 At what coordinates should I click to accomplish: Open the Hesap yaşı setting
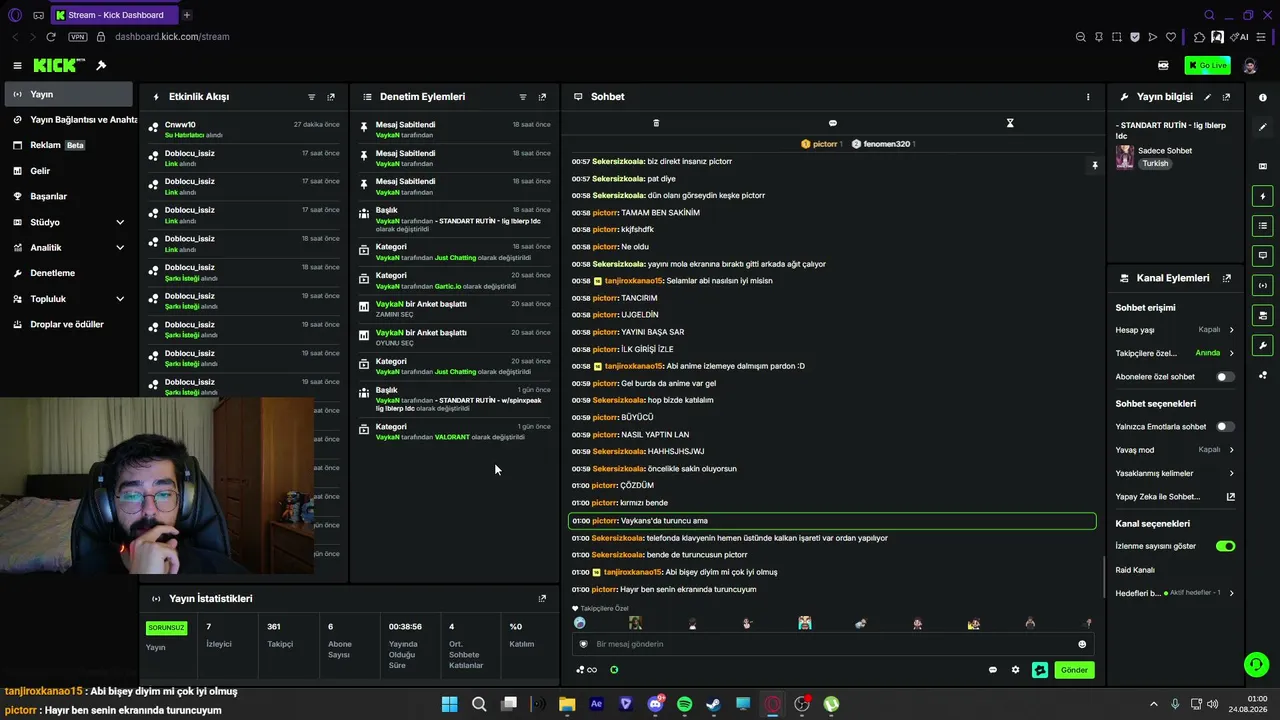pos(1175,330)
